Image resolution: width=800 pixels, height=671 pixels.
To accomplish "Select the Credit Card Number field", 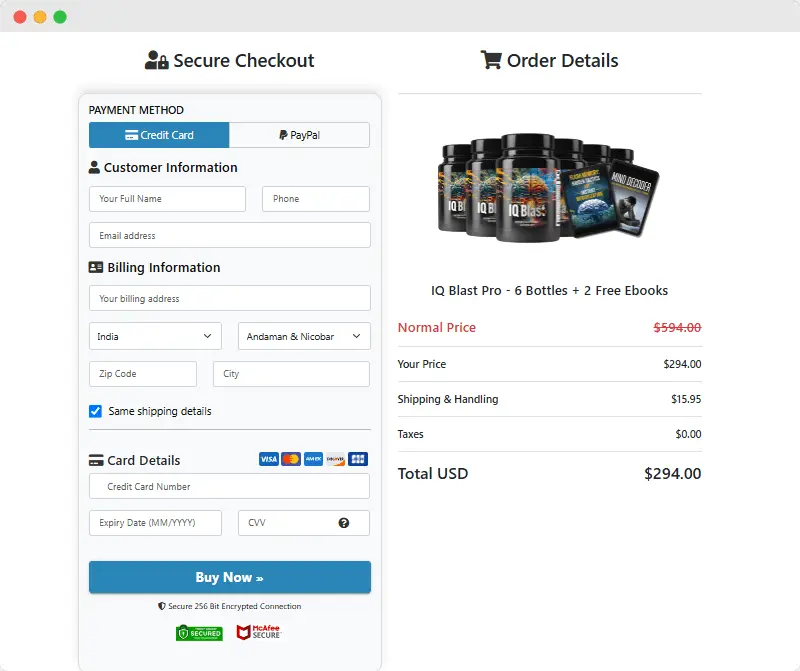I will (x=230, y=486).
